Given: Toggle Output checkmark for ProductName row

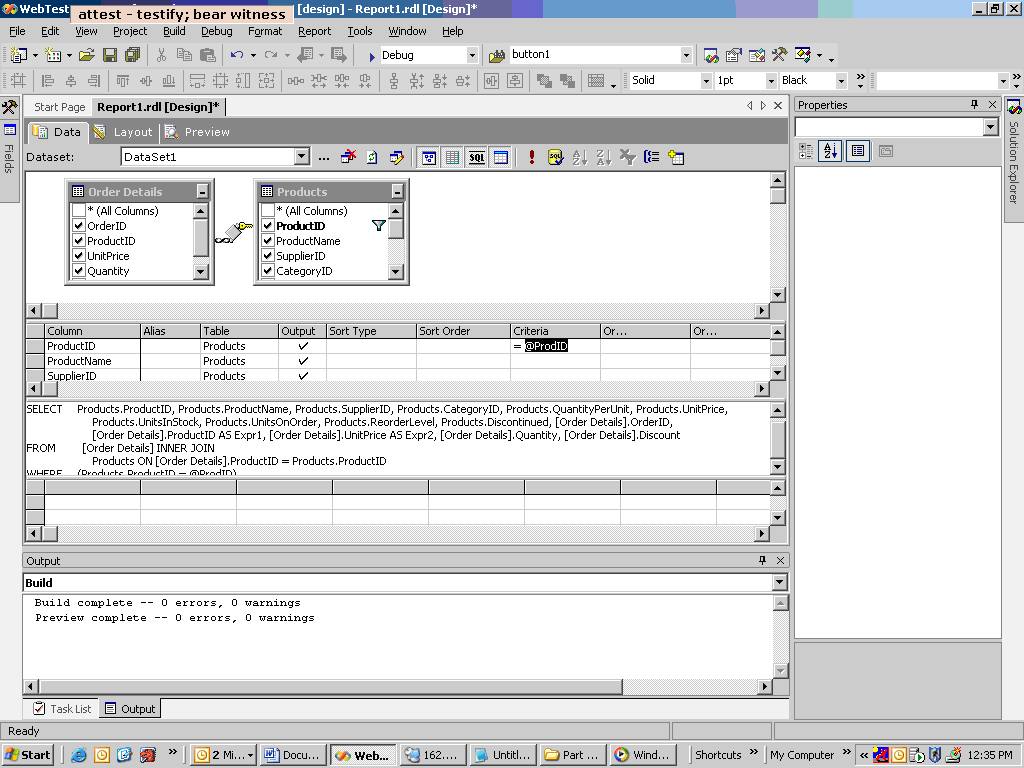Looking at the screenshot, I should click(302, 361).
